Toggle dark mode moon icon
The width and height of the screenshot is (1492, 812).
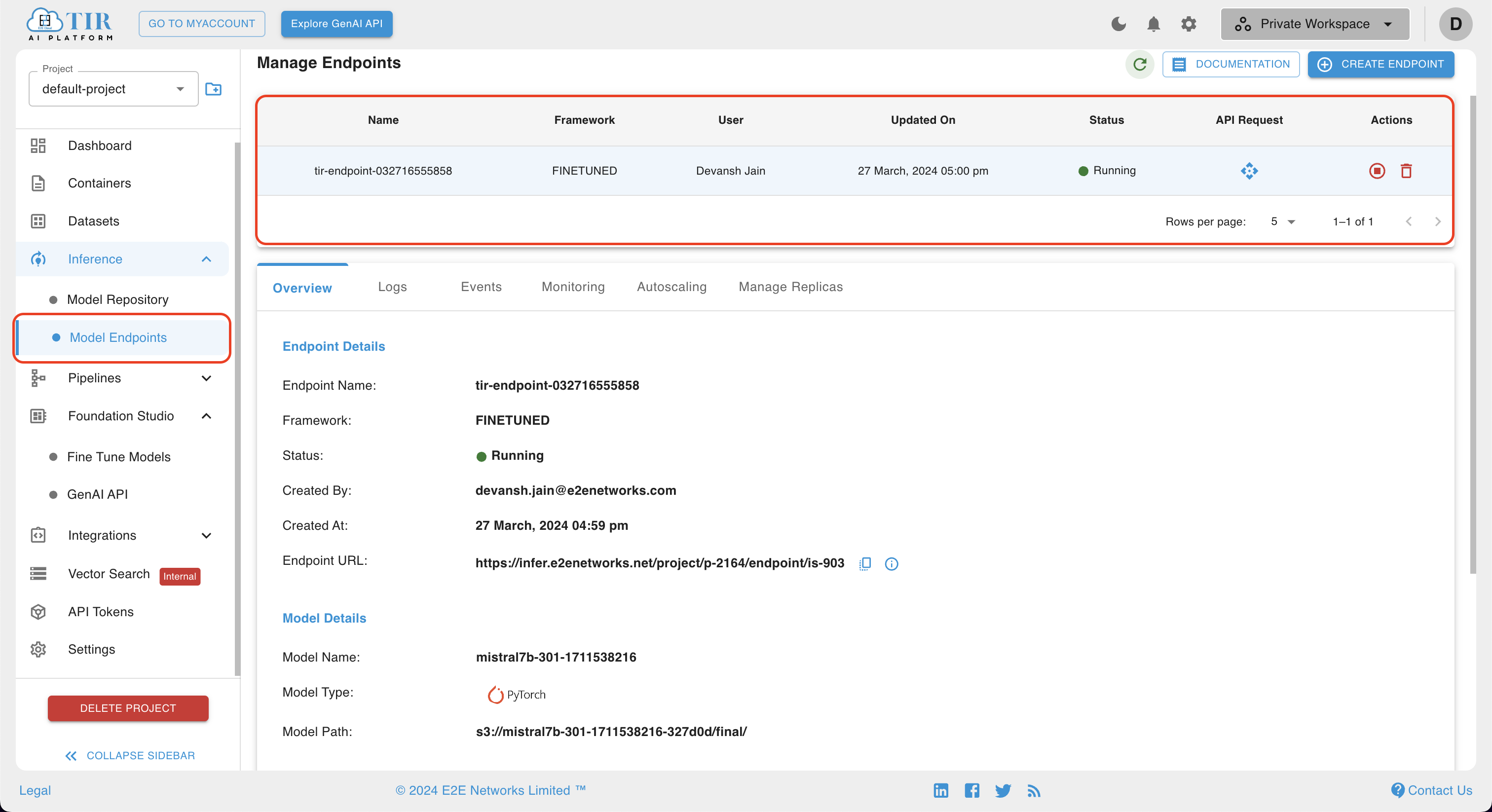[x=1119, y=24]
